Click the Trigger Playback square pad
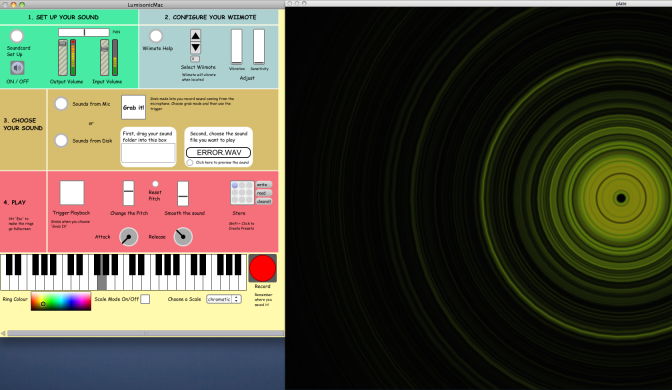 pyautogui.click(x=72, y=193)
